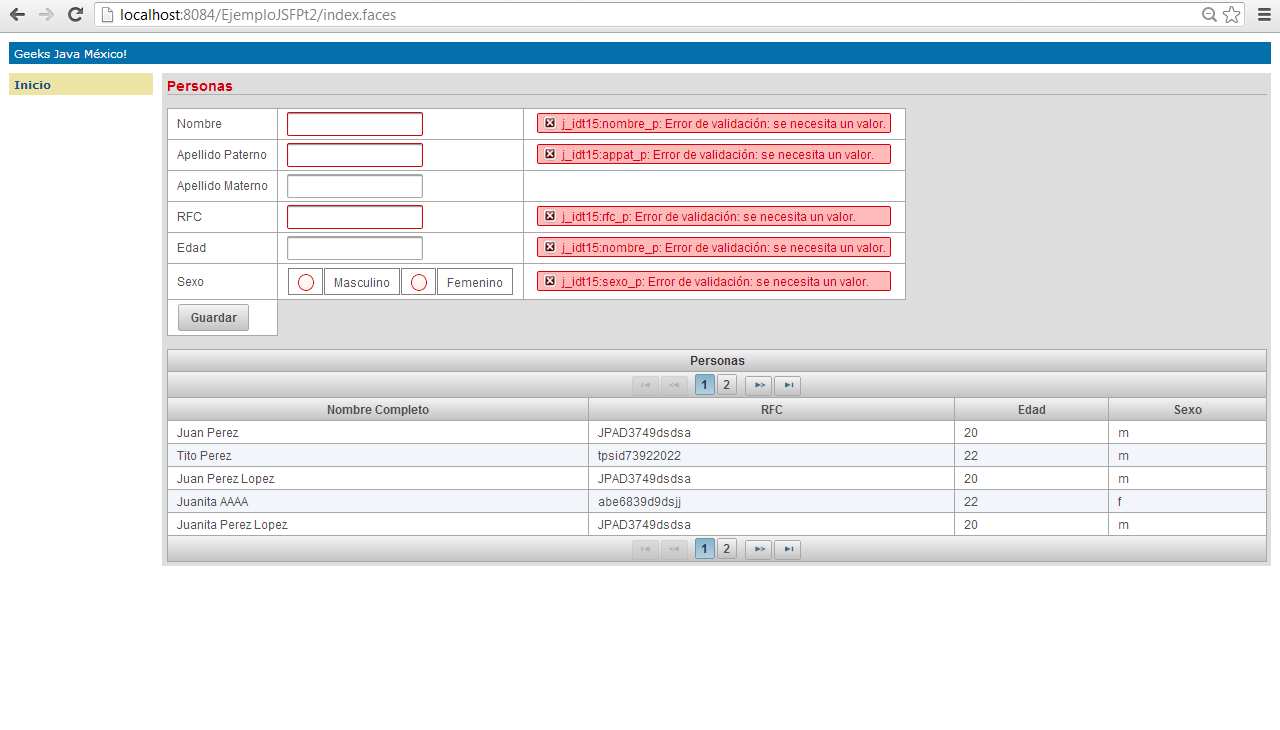Click the Edad input field
This screenshot has height=730, width=1280.
(x=354, y=247)
